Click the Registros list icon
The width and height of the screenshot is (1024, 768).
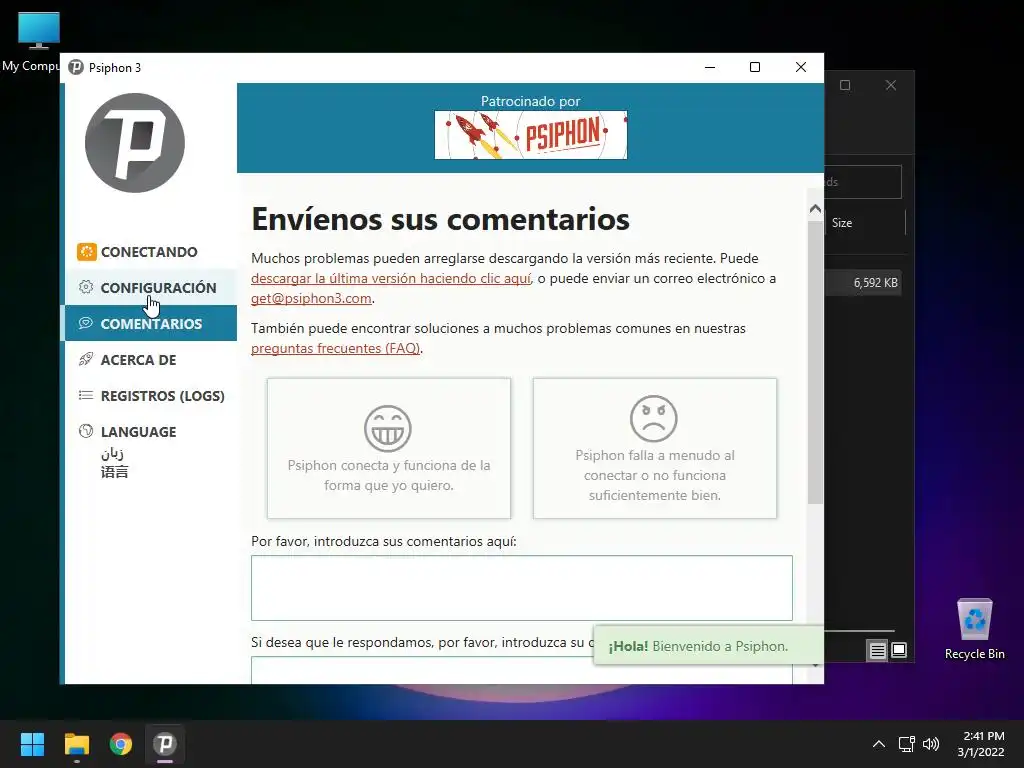tap(86, 394)
